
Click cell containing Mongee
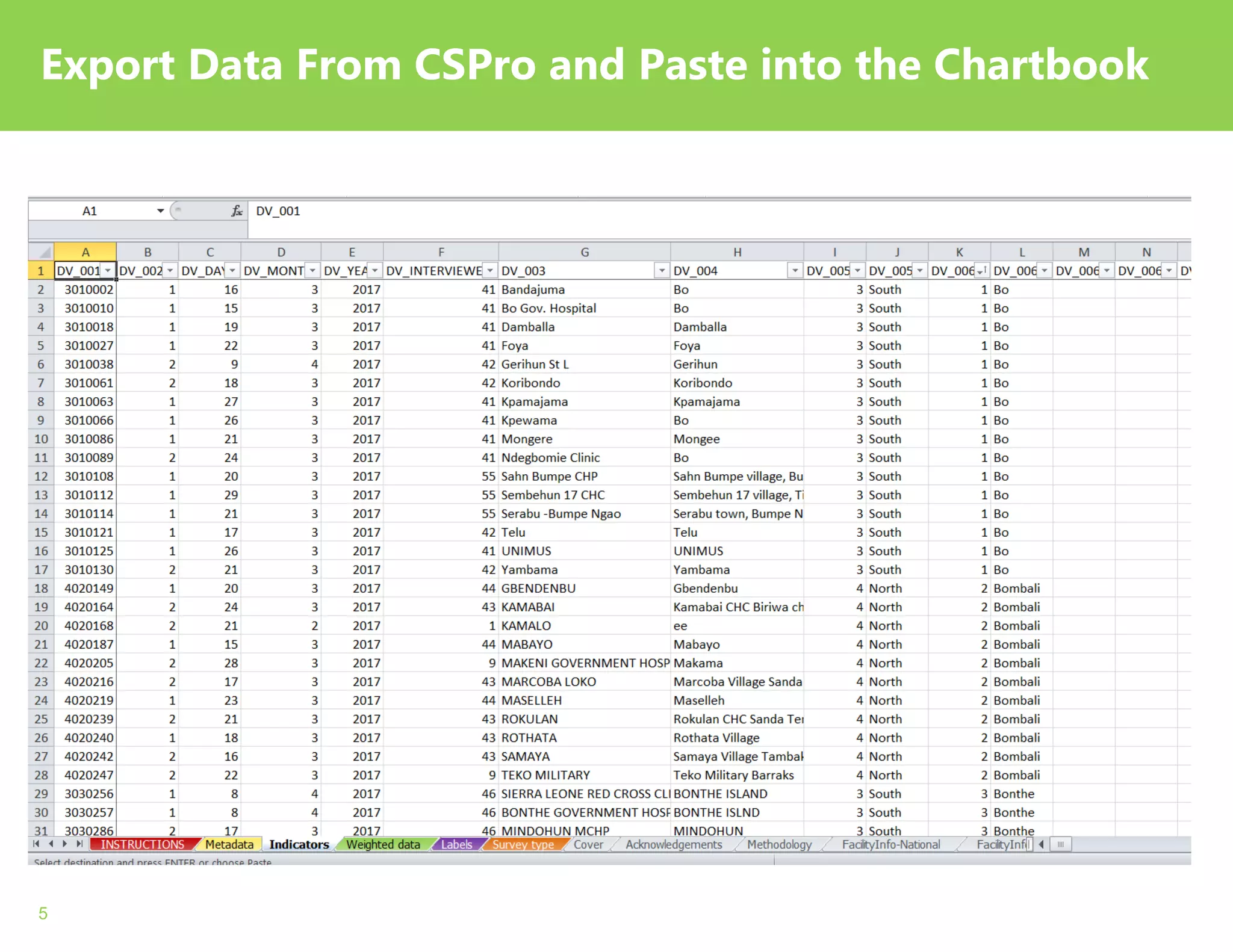[737, 439]
